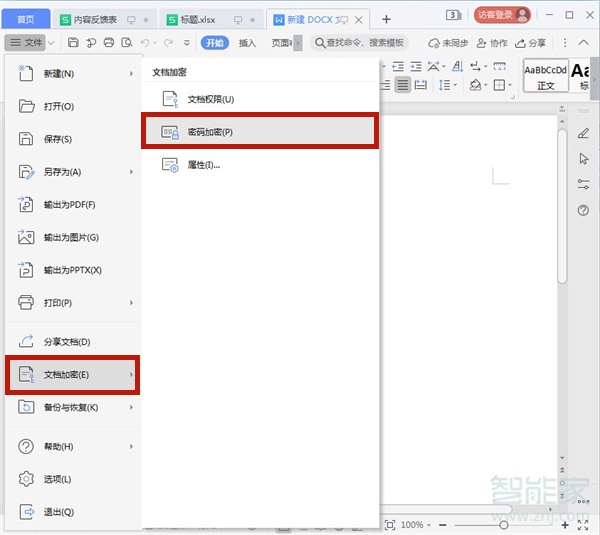This screenshot has width=600, height=535.
Task: Open the more options vertical dots
Action: click(565, 42)
